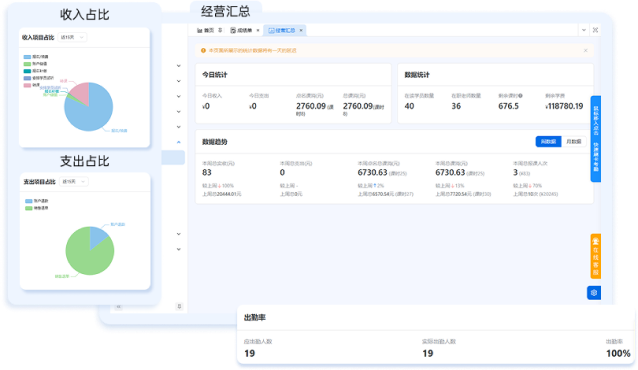Viewport: 638px width, 370px height.
Task: Open the 收入项目占比 date range dropdown
Action: coord(72,37)
